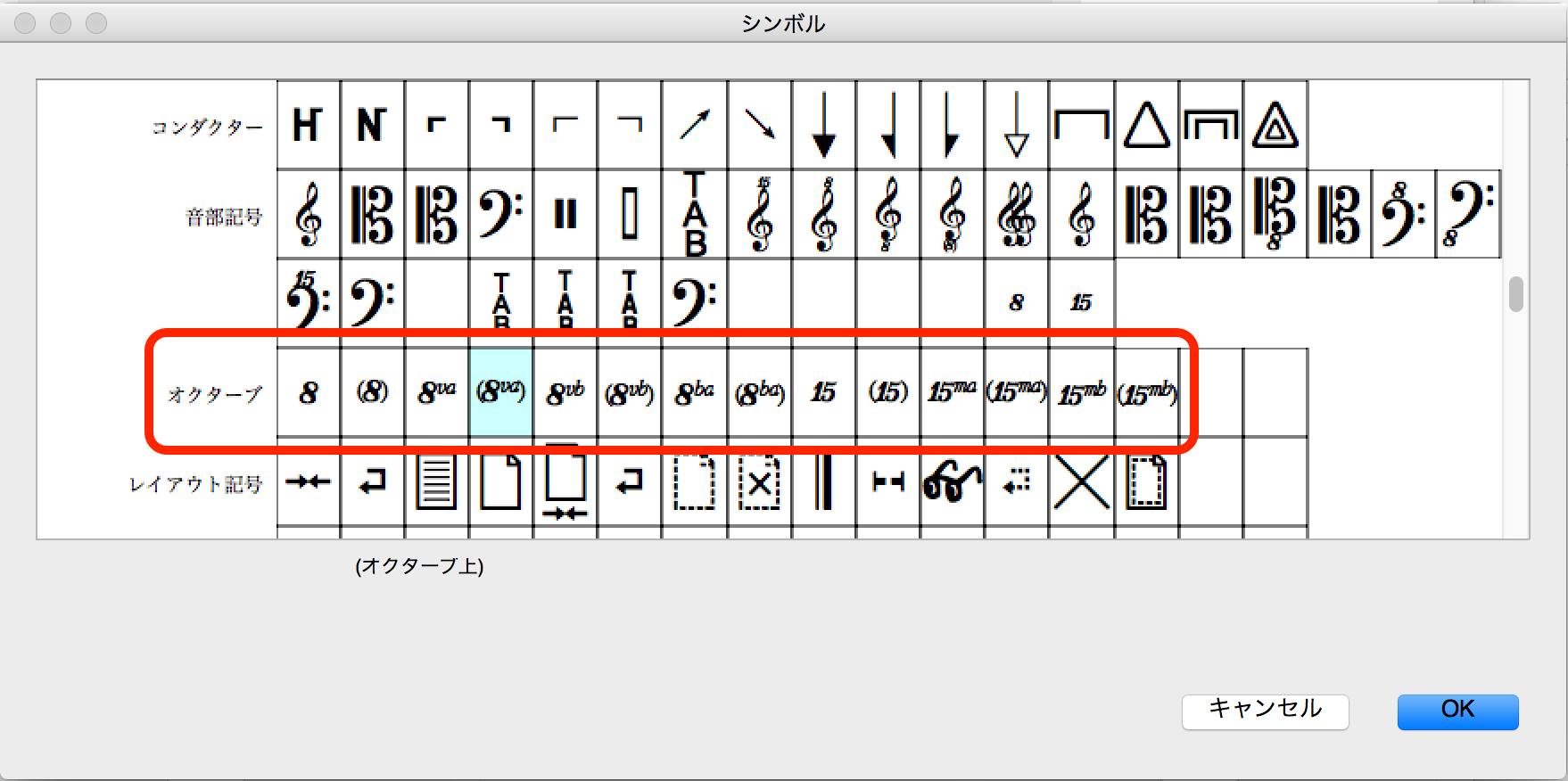
Task: Select the first treble clef in 音部記号 row
Action: click(308, 215)
